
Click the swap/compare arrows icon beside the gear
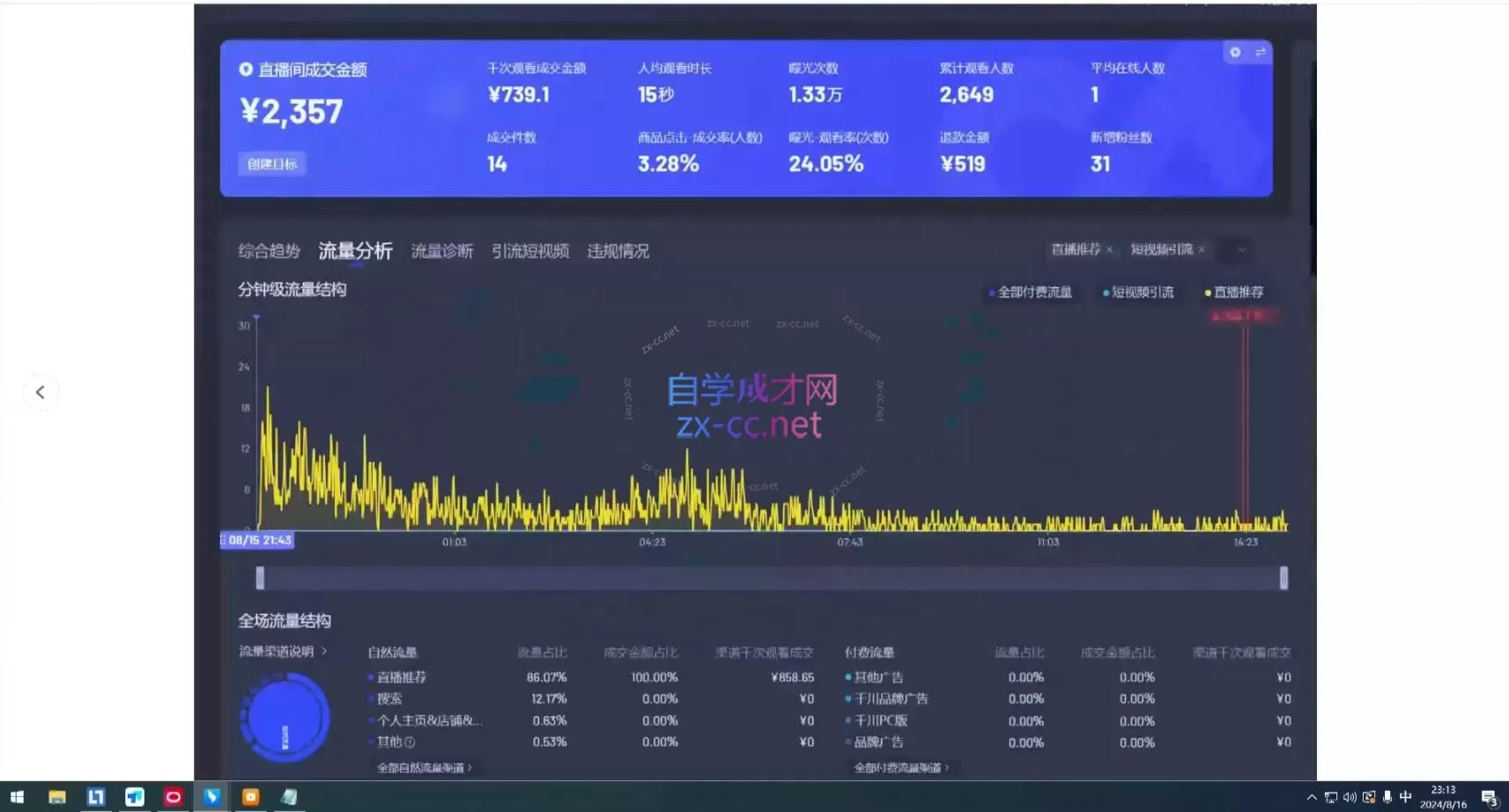pyautogui.click(x=1261, y=53)
